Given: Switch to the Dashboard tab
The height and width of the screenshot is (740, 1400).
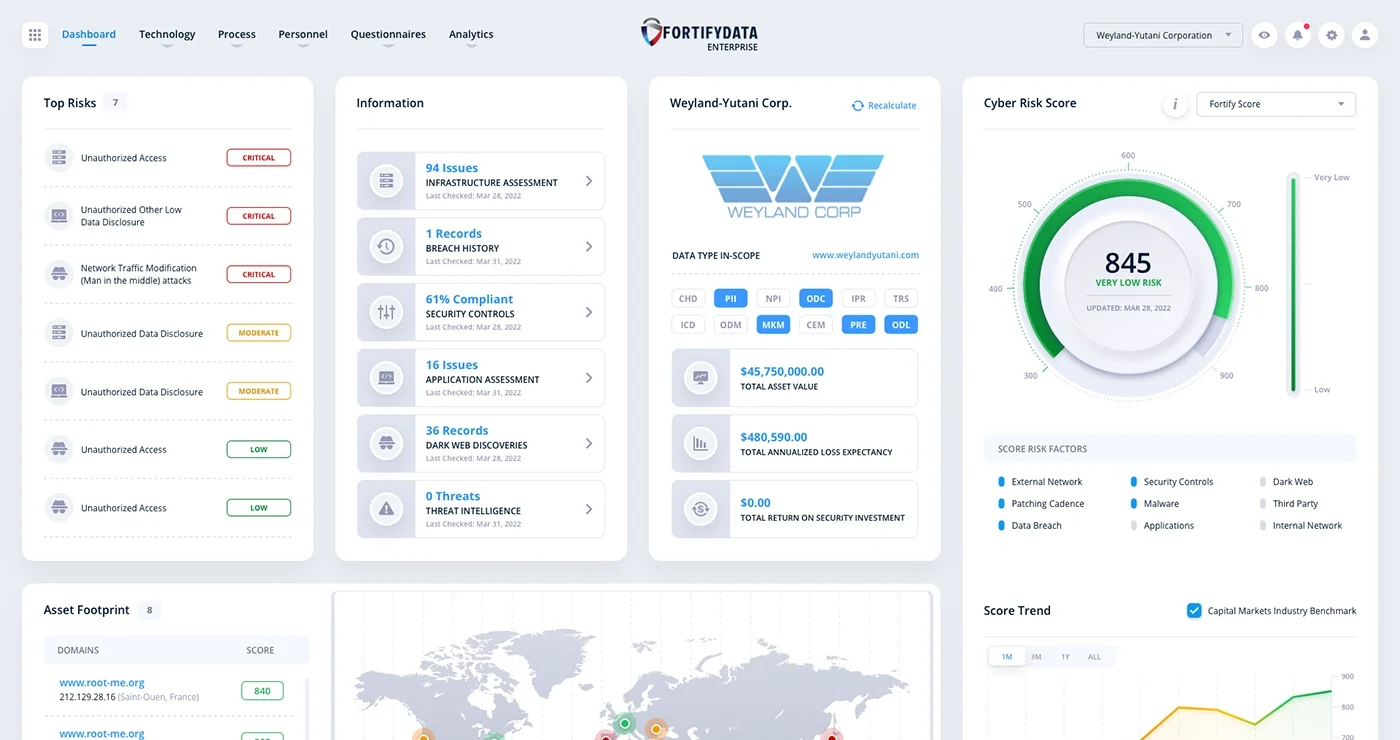Looking at the screenshot, I should [x=89, y=34].
